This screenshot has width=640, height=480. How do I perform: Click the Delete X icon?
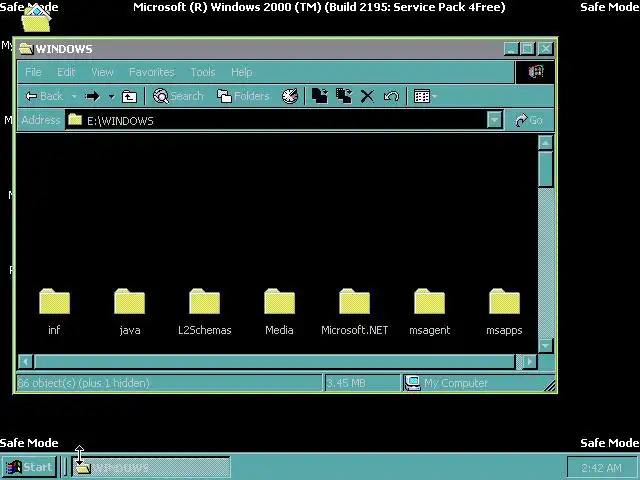[367, 96]
